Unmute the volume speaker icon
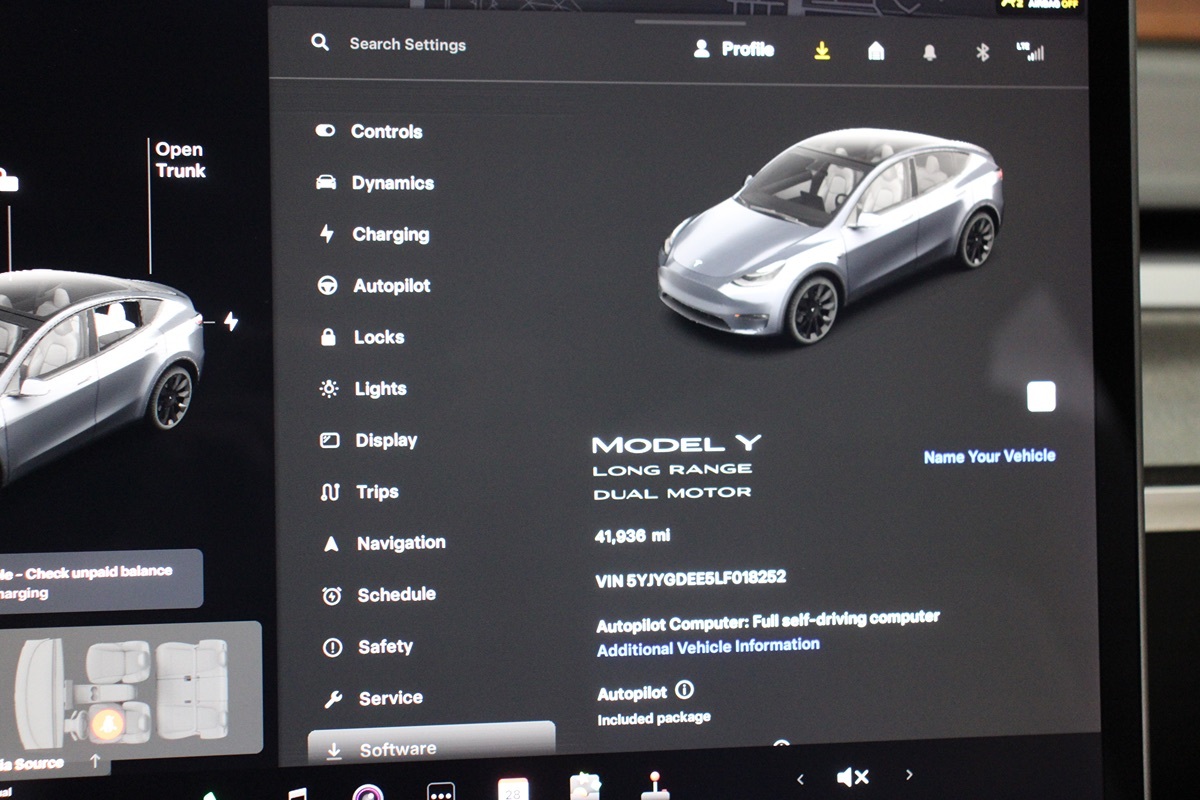Viewport: 1200px width, 800px height. (852, 777)
